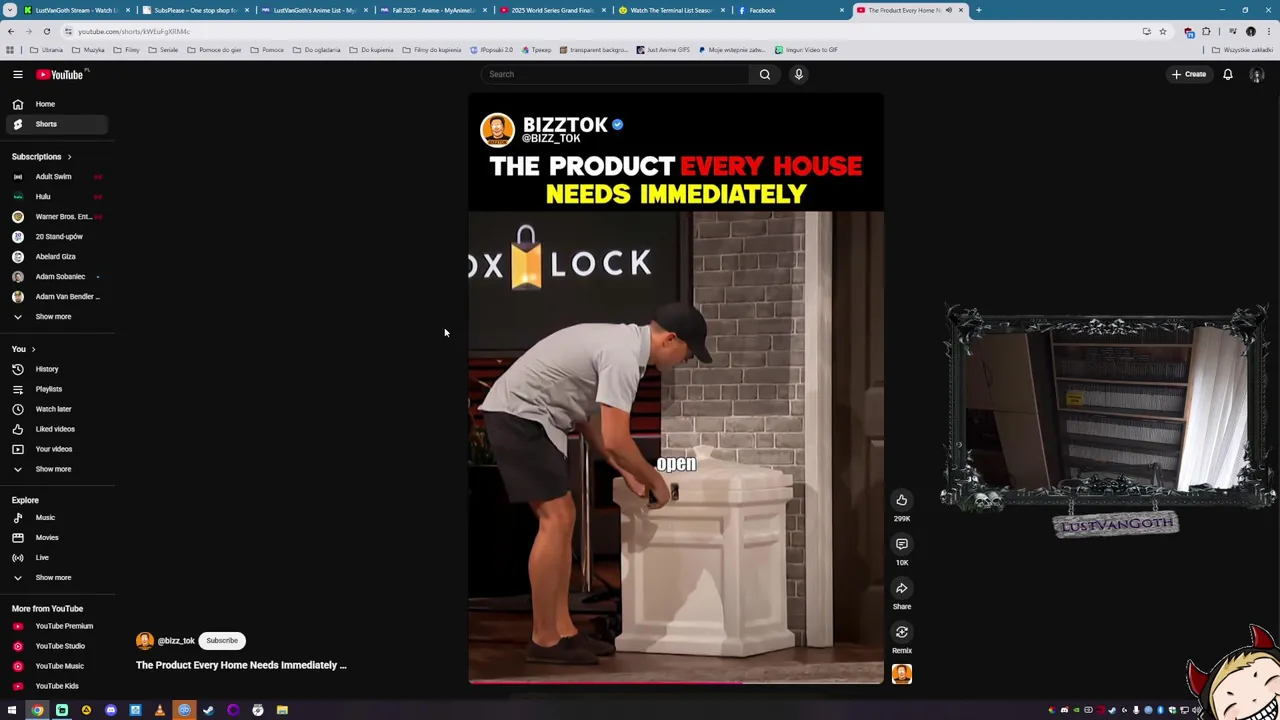Switch to 2025 World Series tab
Image resolution: width=1280 pixels, height=720 pixels.
552,10
